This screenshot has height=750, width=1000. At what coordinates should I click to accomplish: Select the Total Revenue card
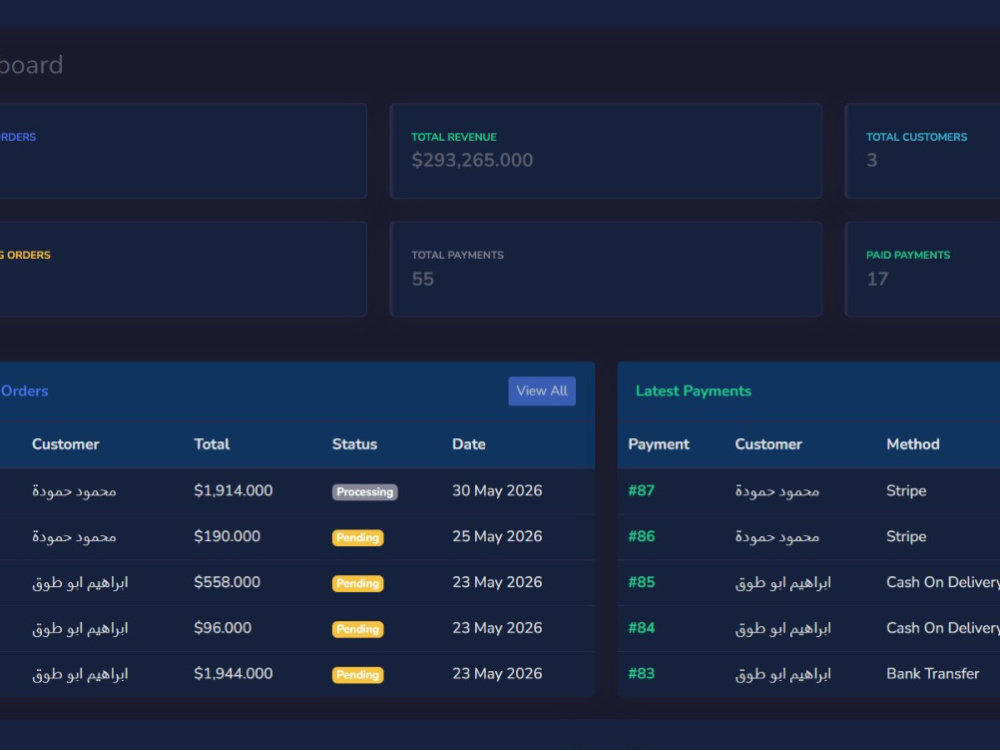[605, 151]
